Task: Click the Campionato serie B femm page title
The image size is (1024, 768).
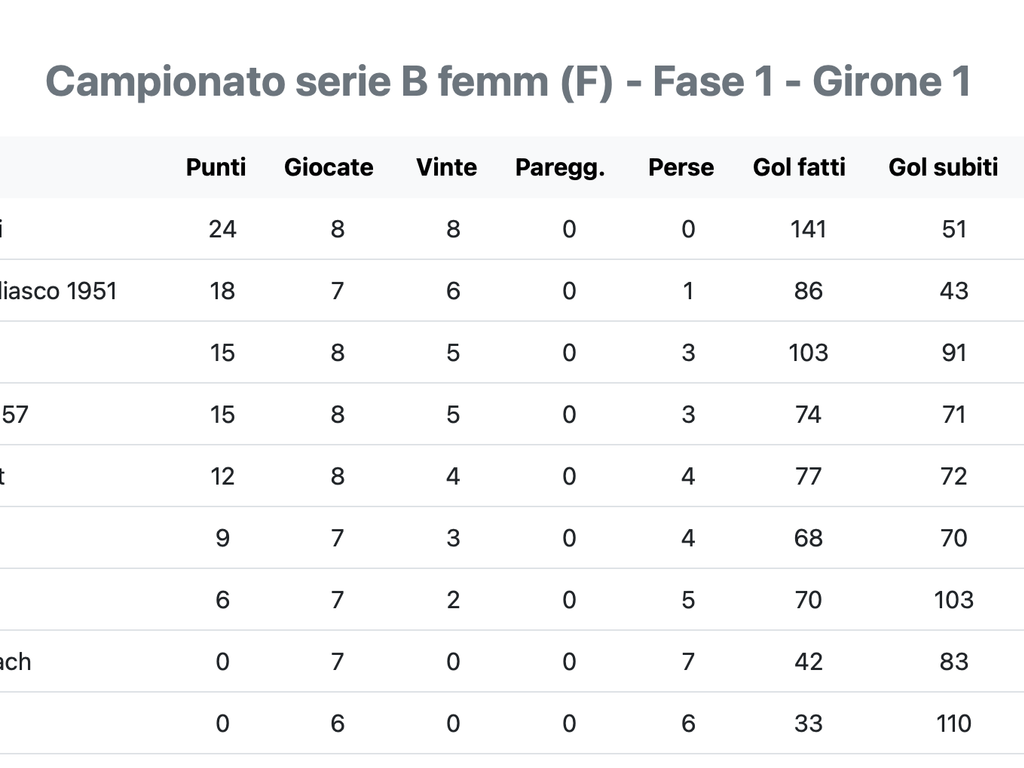Action: (x=508, y=81)
